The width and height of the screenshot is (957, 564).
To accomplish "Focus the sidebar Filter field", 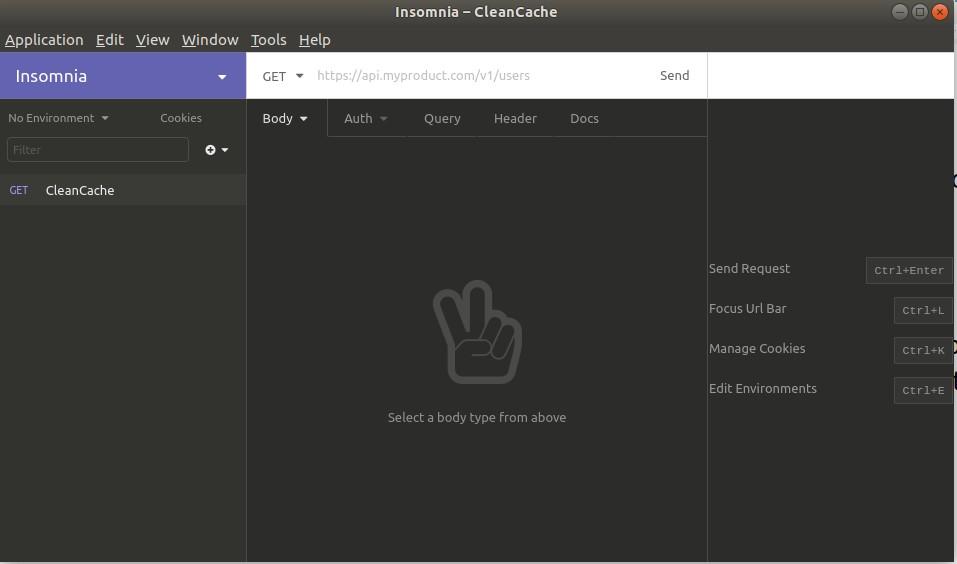I will pyautogui.click(x=98, y=150).
